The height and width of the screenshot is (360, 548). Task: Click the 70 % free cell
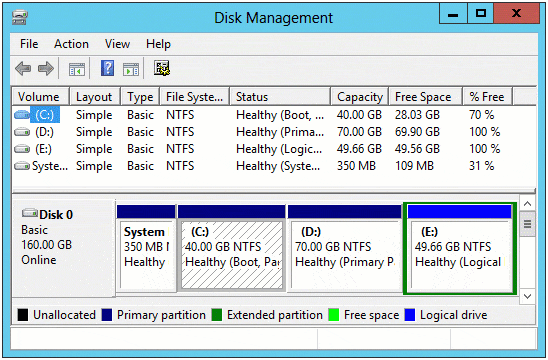[481, 115]
